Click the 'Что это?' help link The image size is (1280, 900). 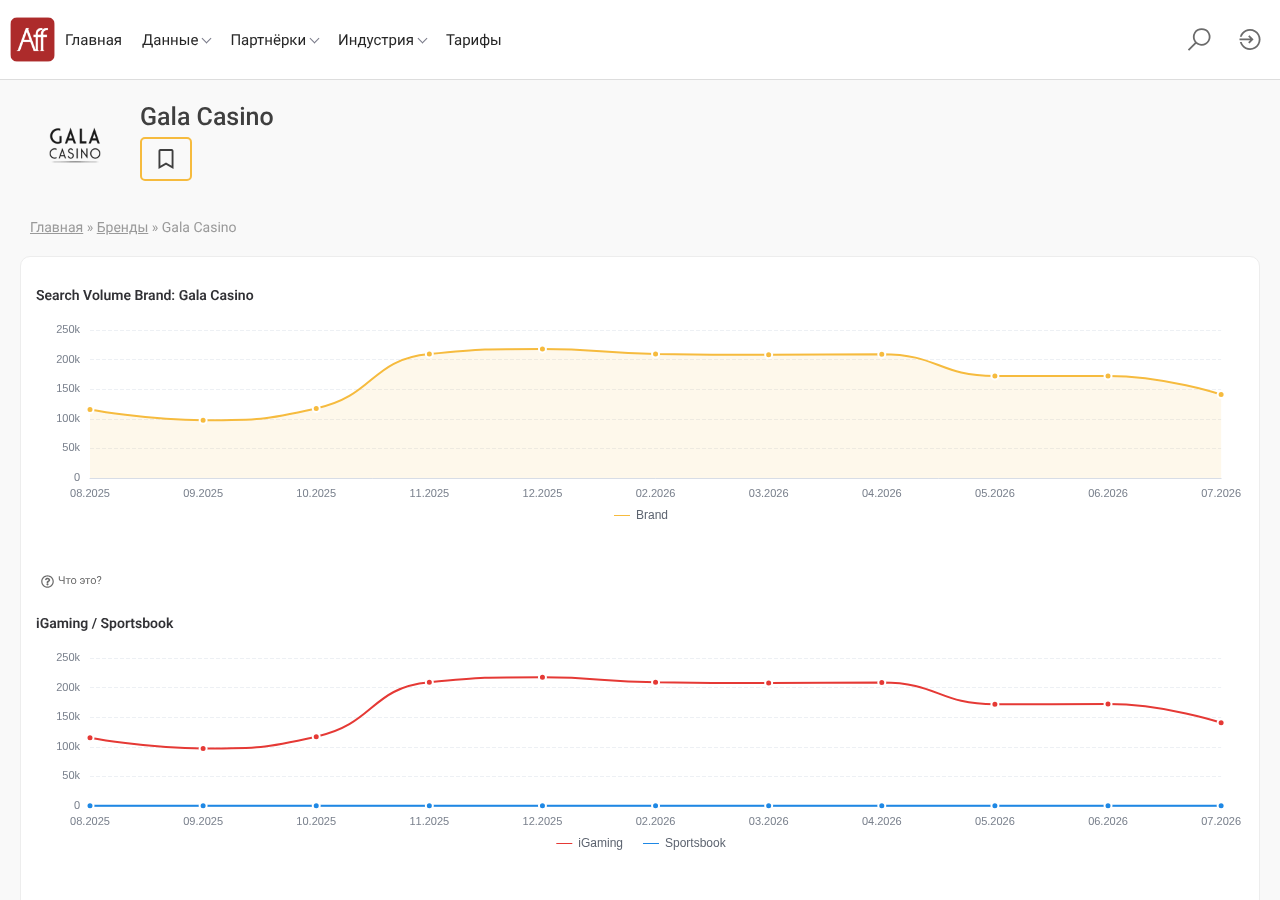coord(80,580)
